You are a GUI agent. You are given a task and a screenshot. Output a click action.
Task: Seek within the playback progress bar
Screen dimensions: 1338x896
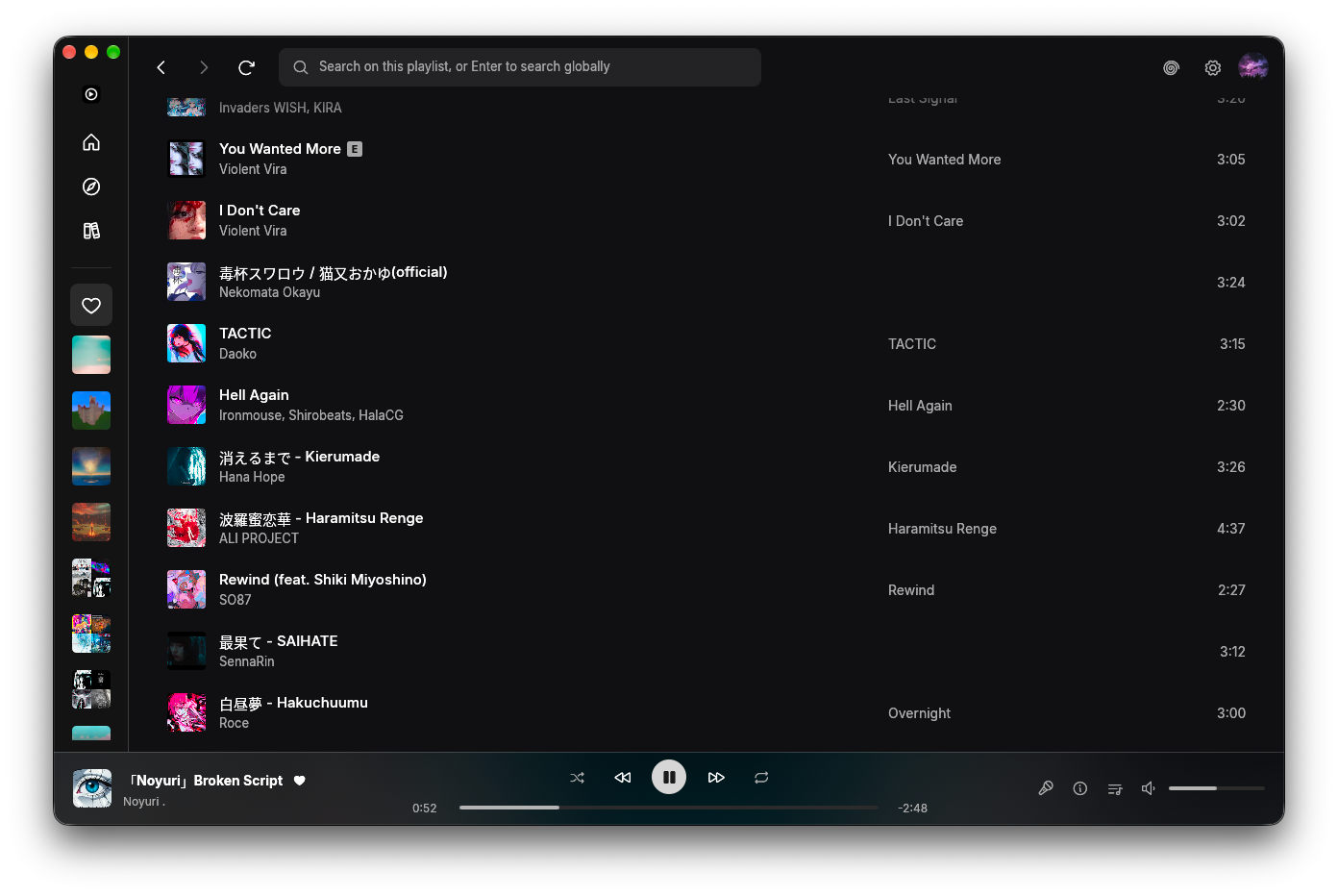[x=669, y=808]
